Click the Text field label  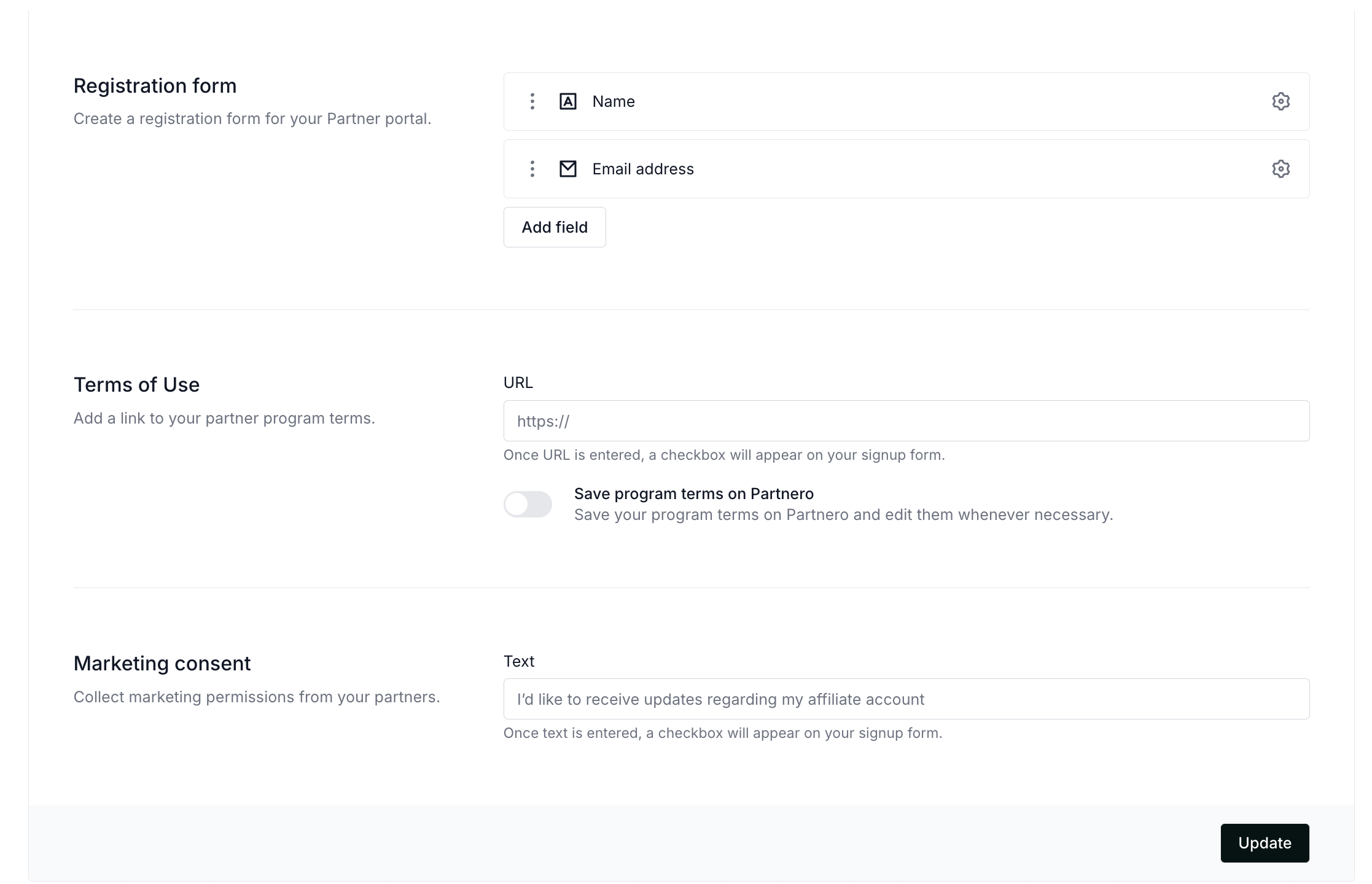[518, 661]
